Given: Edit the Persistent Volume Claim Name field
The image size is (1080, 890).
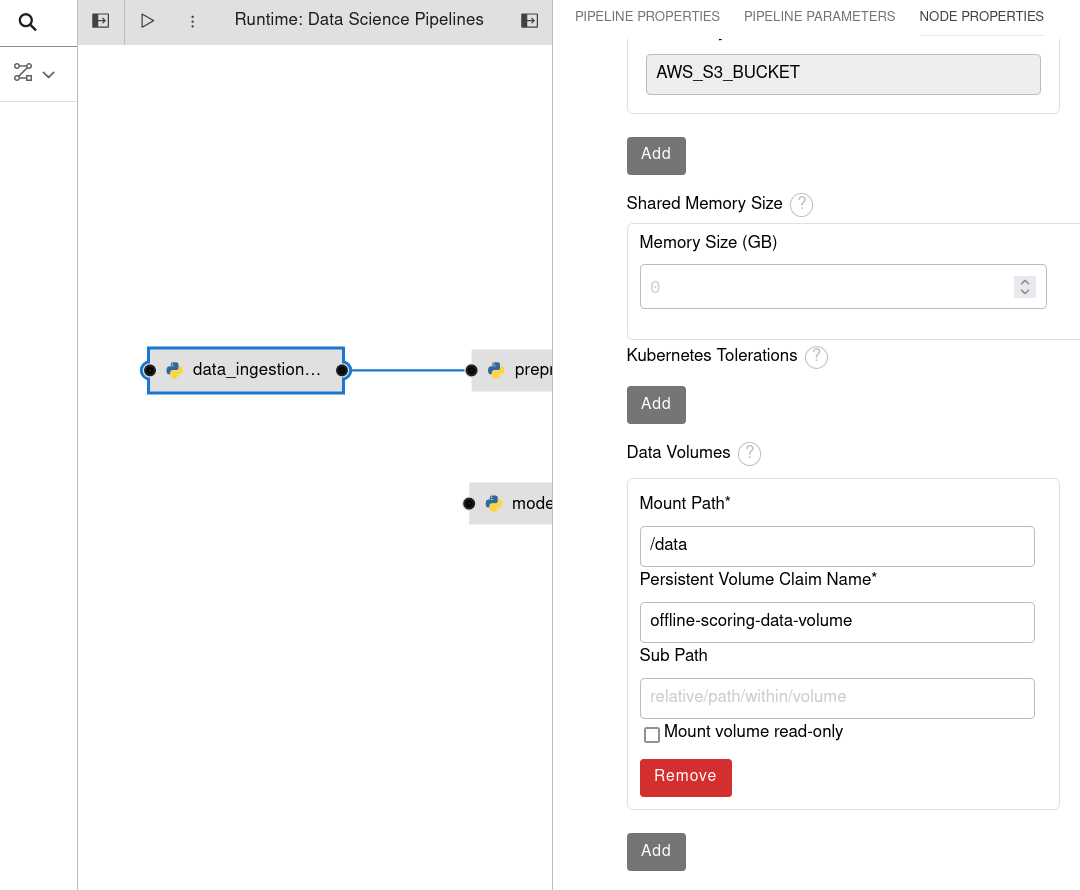Looking at the screenshot, I should click(x=836, y=622).
